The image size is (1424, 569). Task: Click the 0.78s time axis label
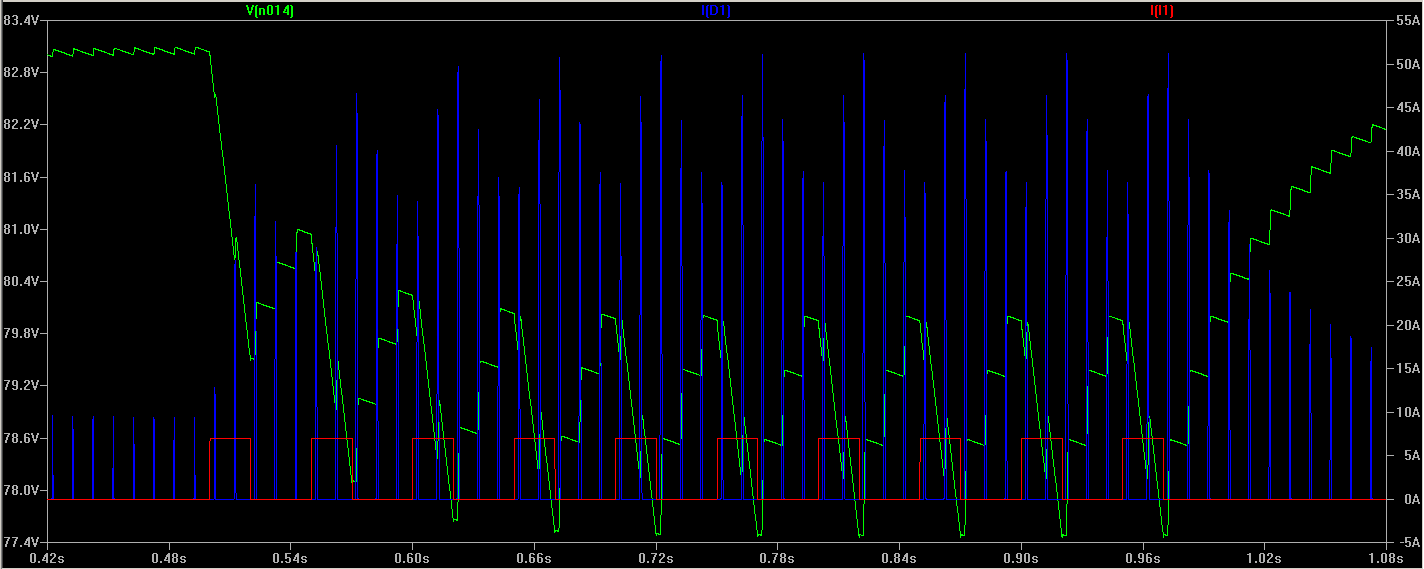pyautogui.click(x=777, y=558)
